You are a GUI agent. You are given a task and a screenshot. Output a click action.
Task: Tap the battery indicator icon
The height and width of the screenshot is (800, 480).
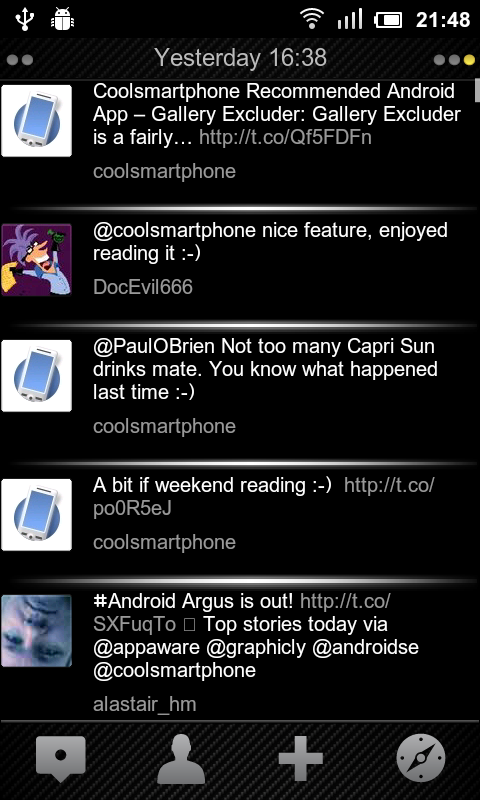tap(388, 20)
